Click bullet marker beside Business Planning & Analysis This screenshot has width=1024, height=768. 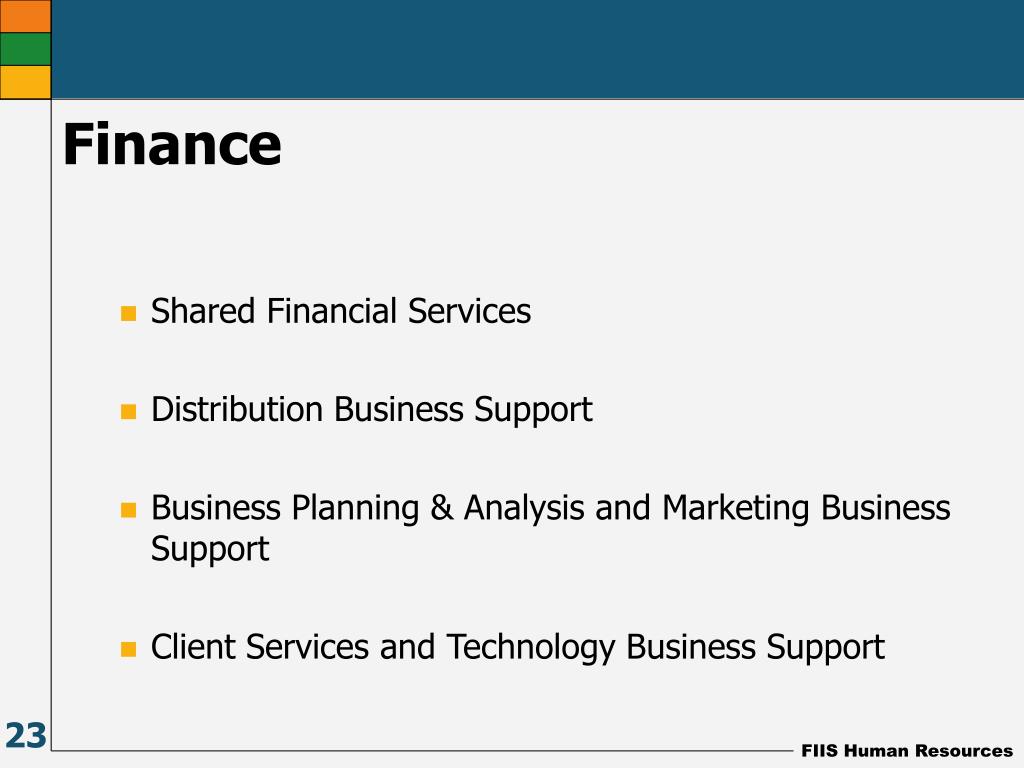(129, 510)
